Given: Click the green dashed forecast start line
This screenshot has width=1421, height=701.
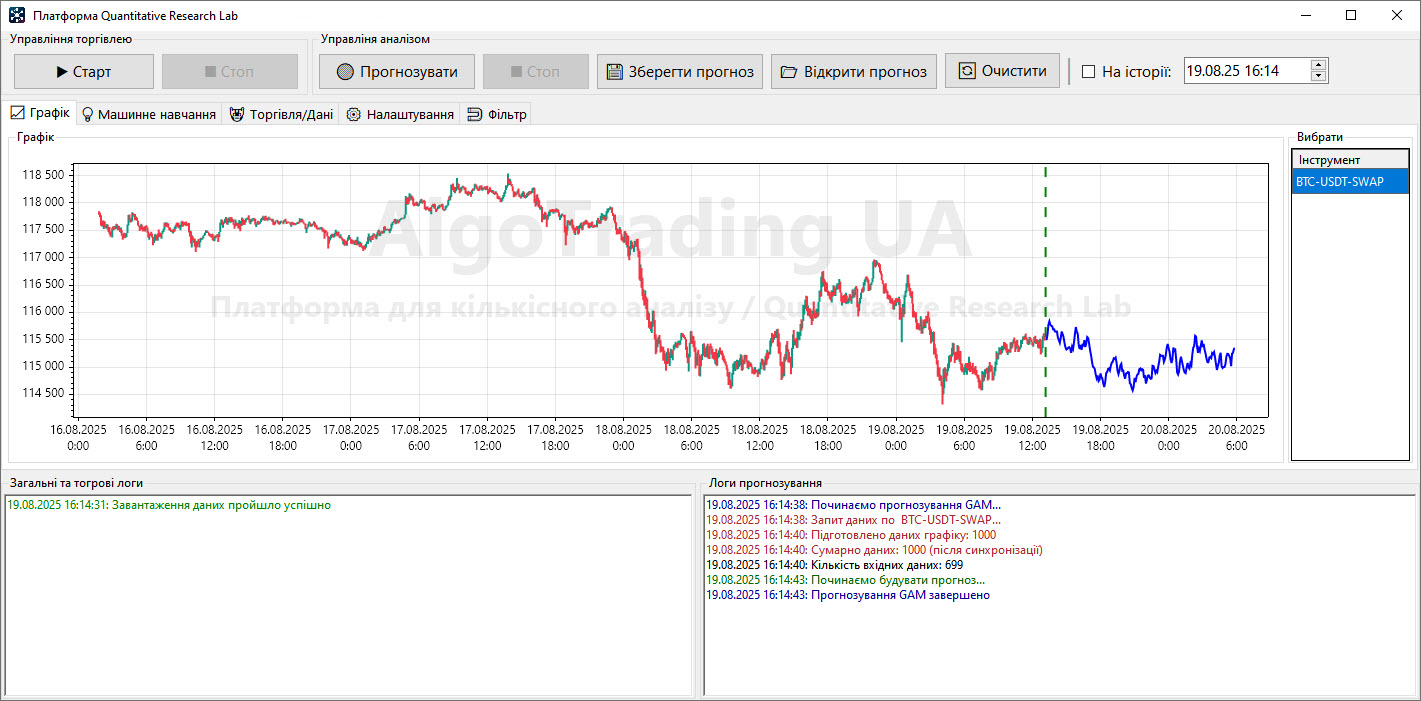Looking at the screenshot, I should pyautogui.click(x=1045, y=250).
